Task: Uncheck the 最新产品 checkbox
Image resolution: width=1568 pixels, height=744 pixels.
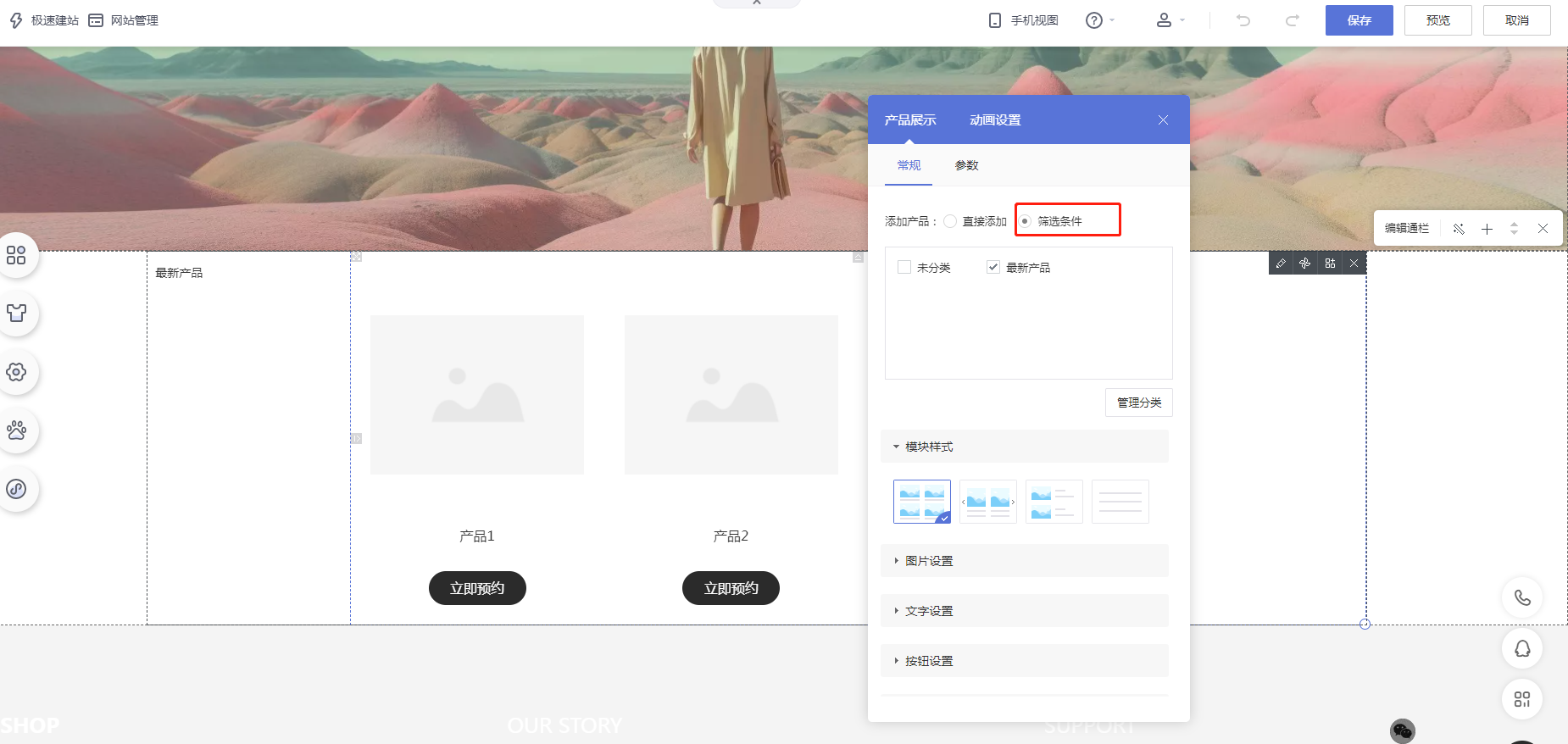Action: (993, 268)
